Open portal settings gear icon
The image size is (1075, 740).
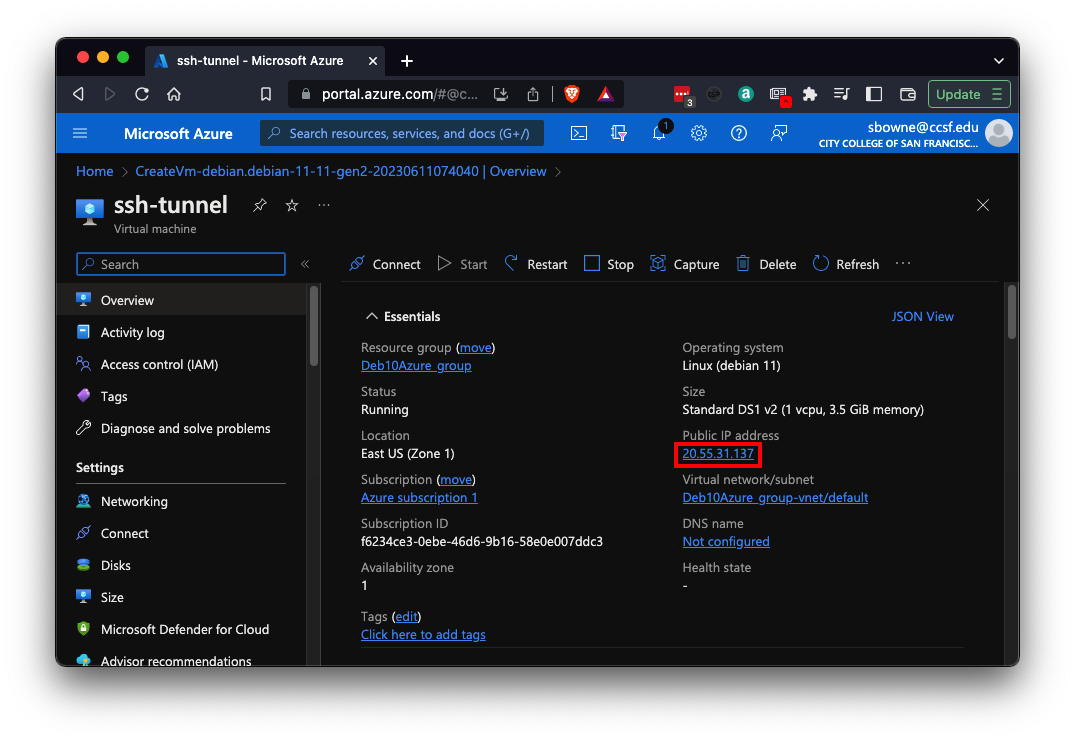(x=699, y=133)
